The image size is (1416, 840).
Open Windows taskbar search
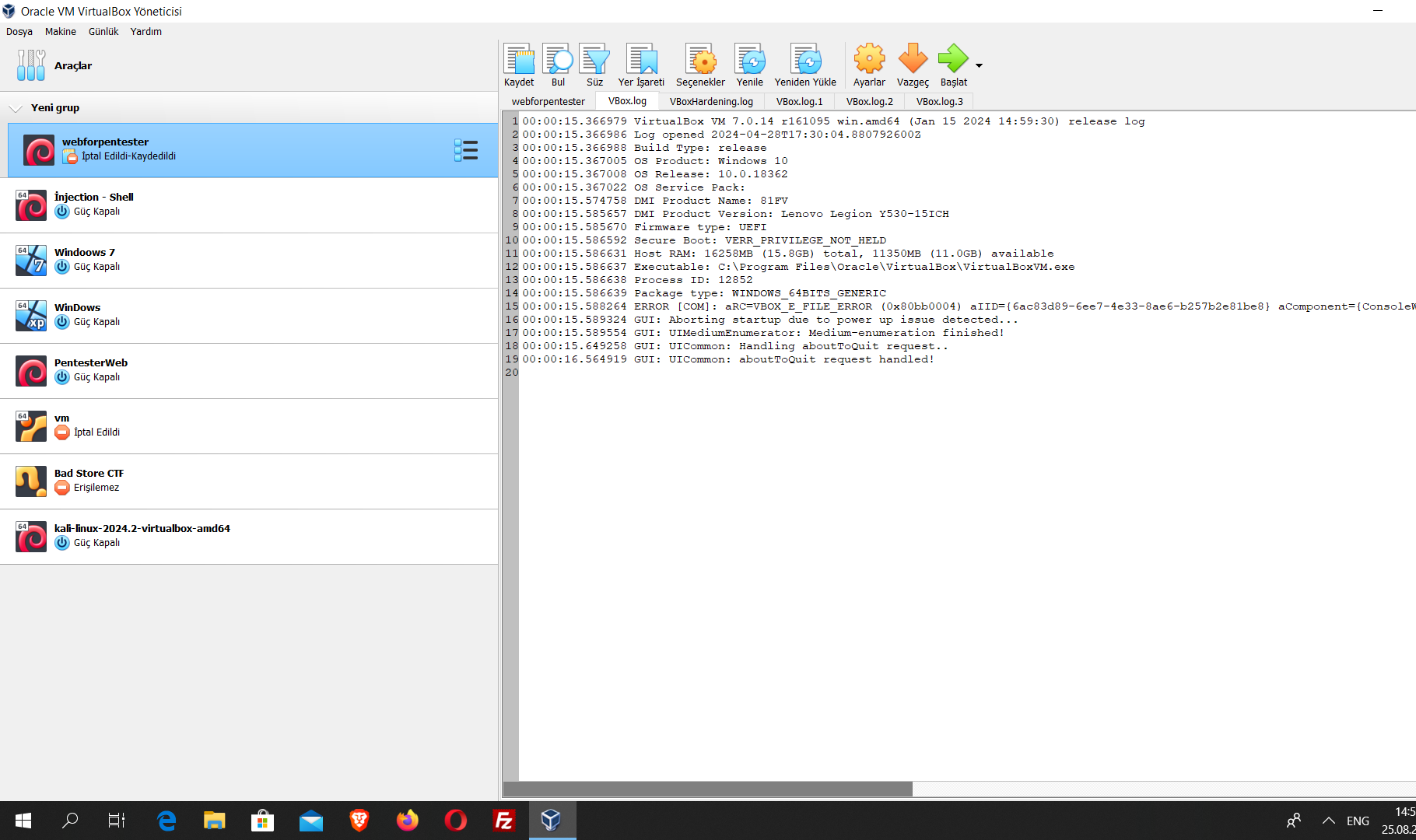tap(70, 821)
